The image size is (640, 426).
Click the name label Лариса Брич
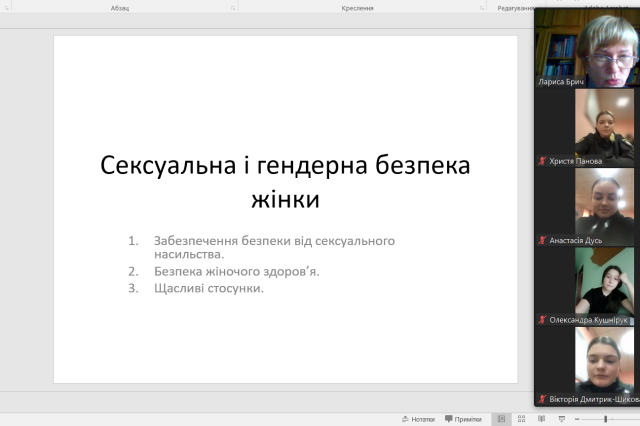[561, 82]
